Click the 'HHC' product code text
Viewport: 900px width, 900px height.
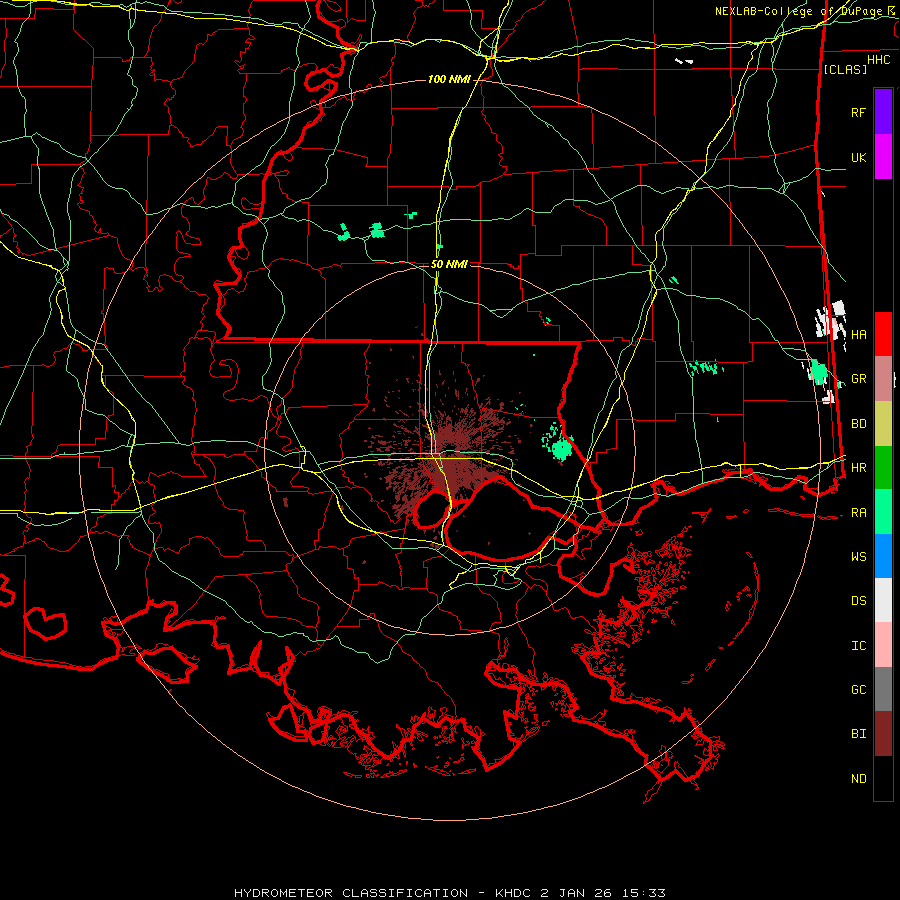click(x=878, y=60)
